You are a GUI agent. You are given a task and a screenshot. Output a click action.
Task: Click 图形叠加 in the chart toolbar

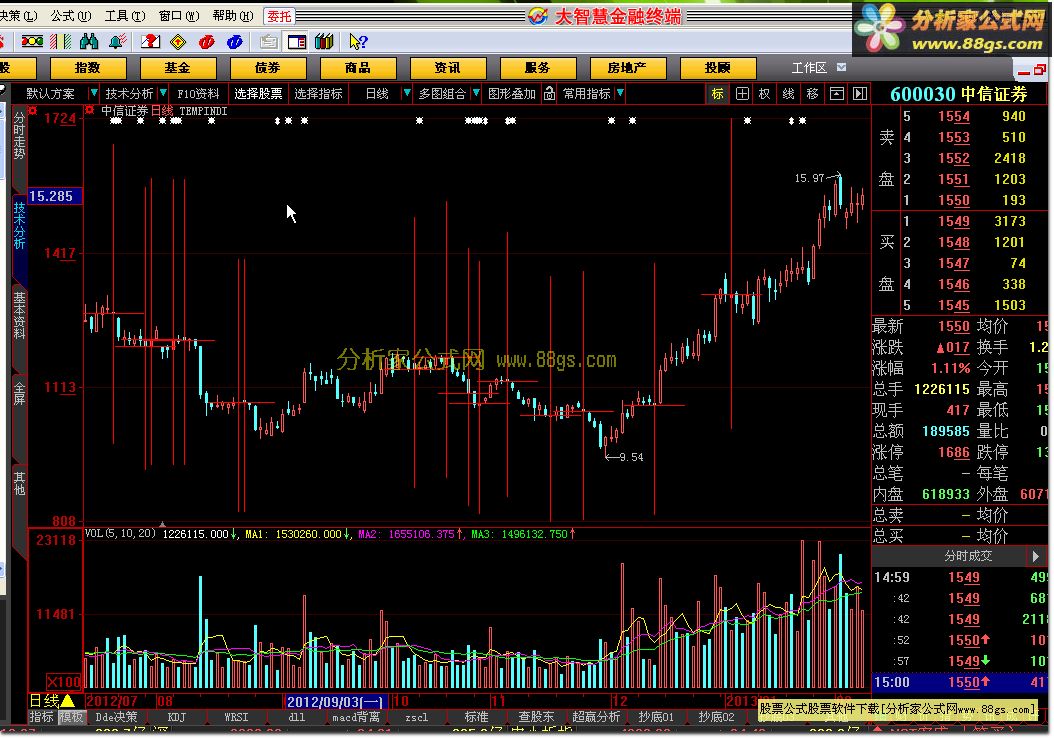512,93
